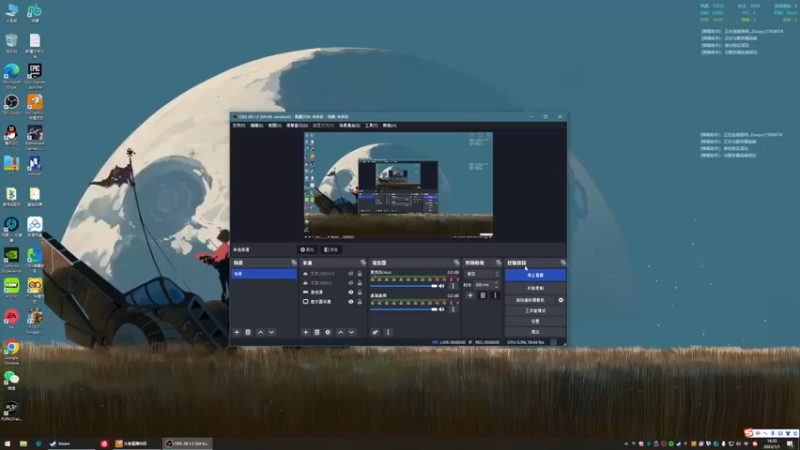Add a new scene with the plus icon
The width and height of the screenshot is (800, 450).
pyautogui.click(x=237, y=332)
